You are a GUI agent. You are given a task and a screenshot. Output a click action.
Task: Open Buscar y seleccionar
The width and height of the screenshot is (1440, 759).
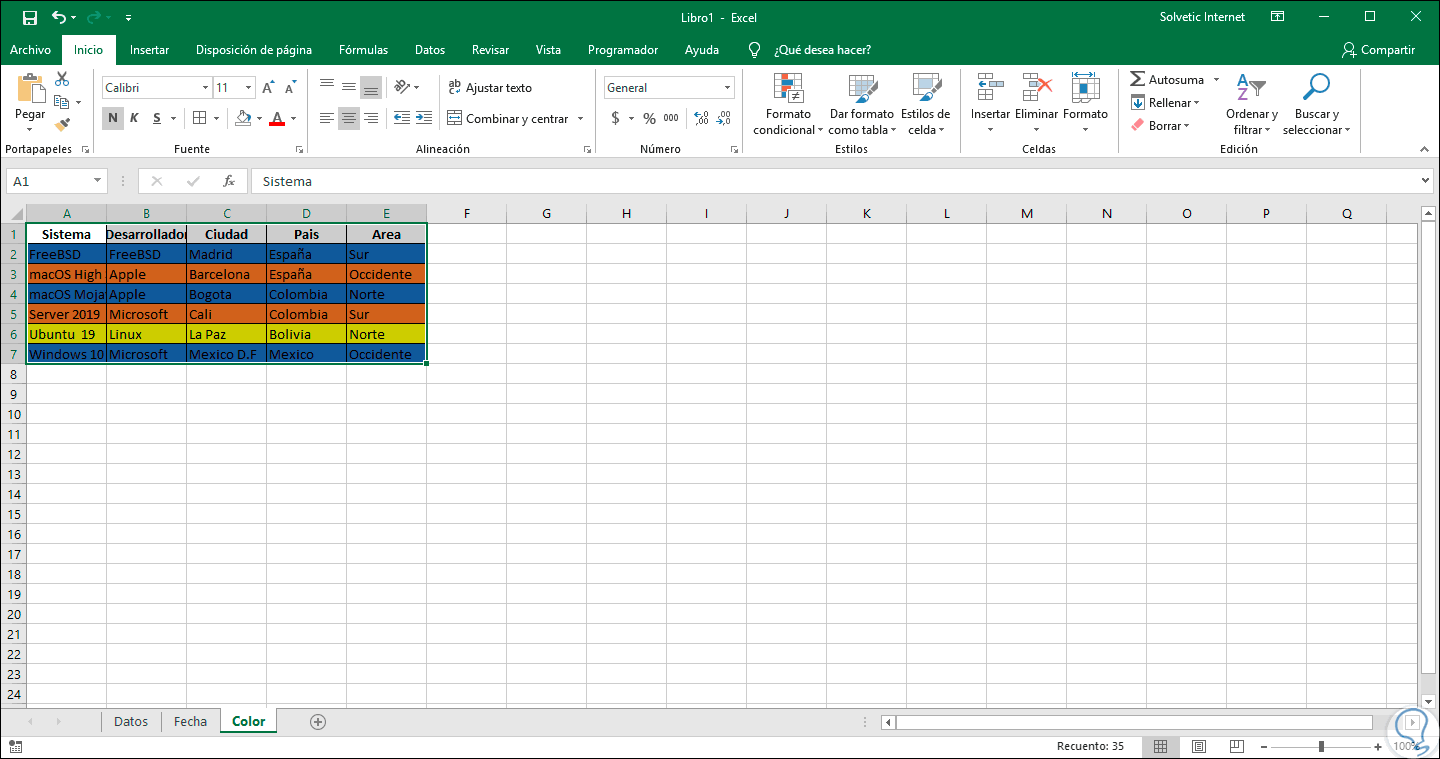click(x=1316, y=106)
